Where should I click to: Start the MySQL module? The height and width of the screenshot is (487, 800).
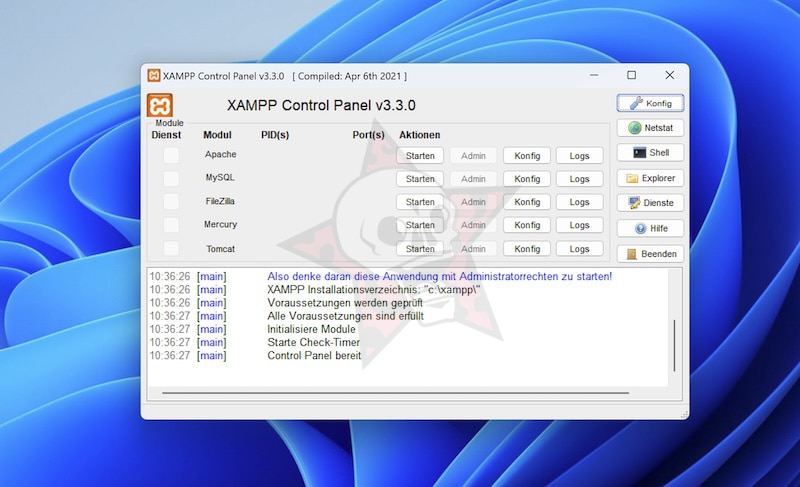click(x=420, y=178)
